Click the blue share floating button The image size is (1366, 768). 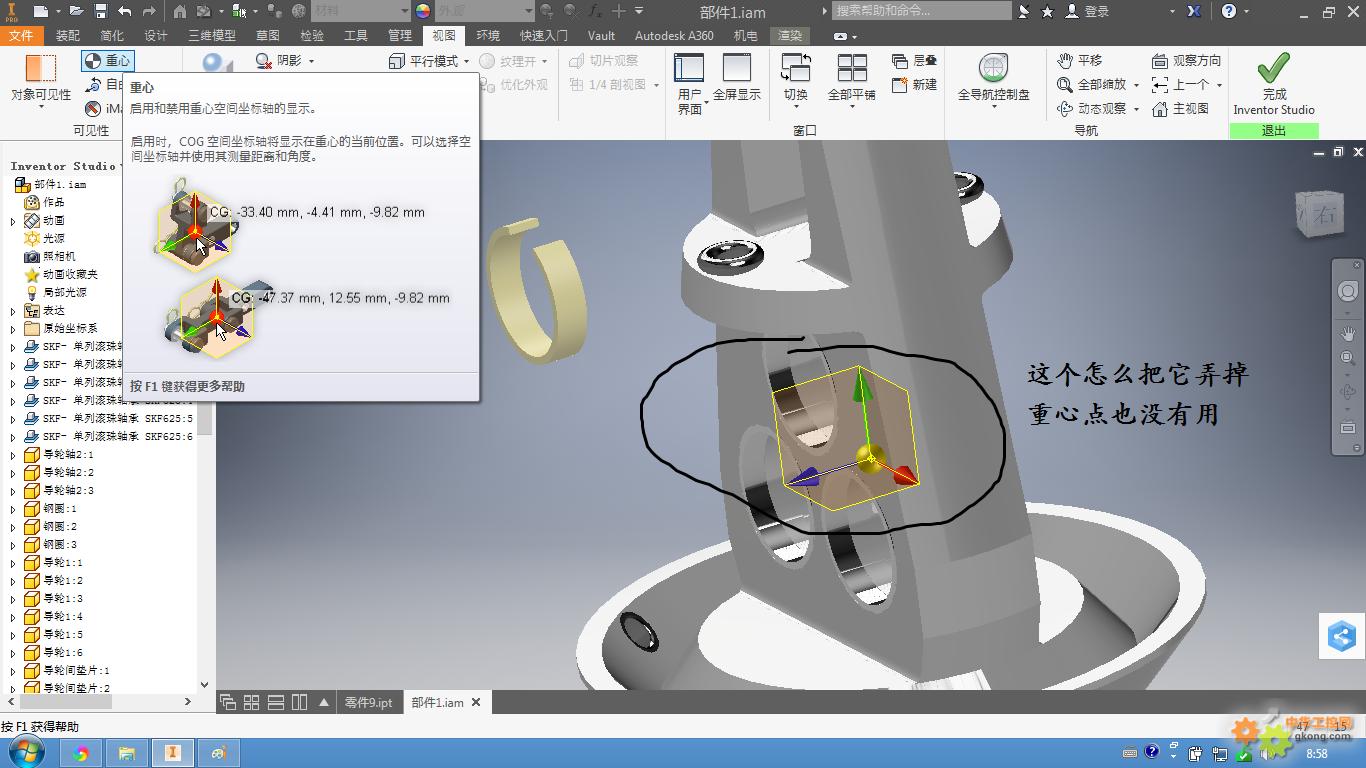tap(1341, 636)
